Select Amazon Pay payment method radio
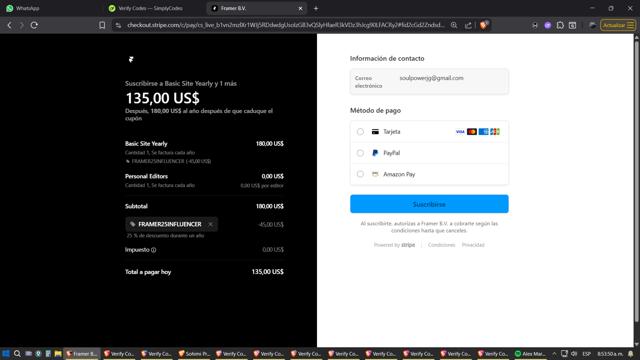The image size is (640, 360). [x=360, y=174]
